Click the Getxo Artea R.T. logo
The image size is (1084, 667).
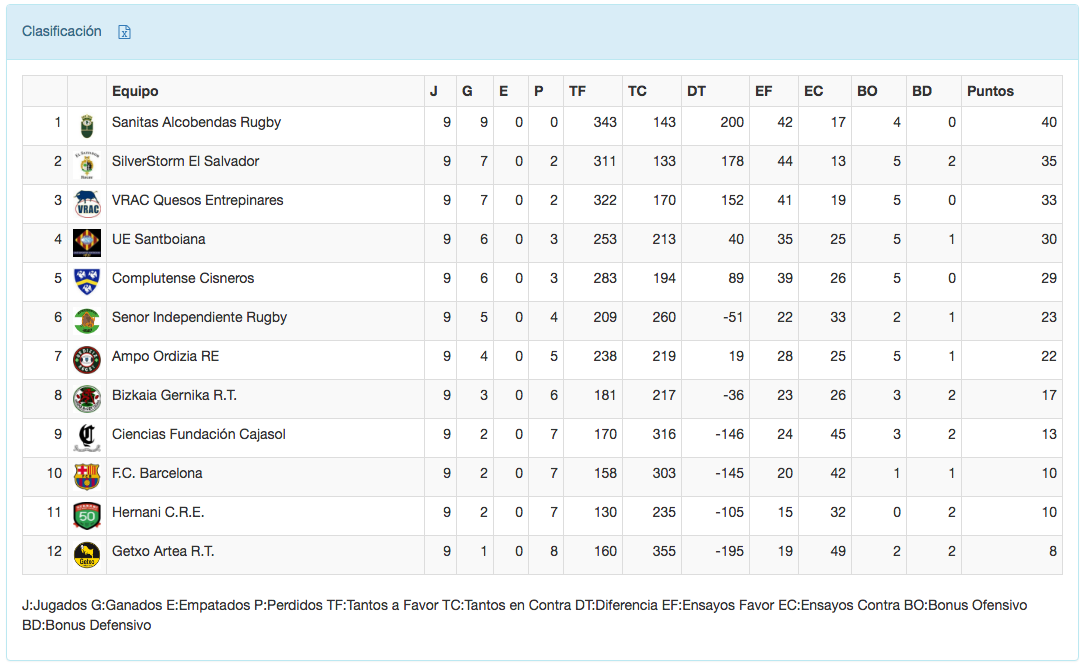point(87,555)
